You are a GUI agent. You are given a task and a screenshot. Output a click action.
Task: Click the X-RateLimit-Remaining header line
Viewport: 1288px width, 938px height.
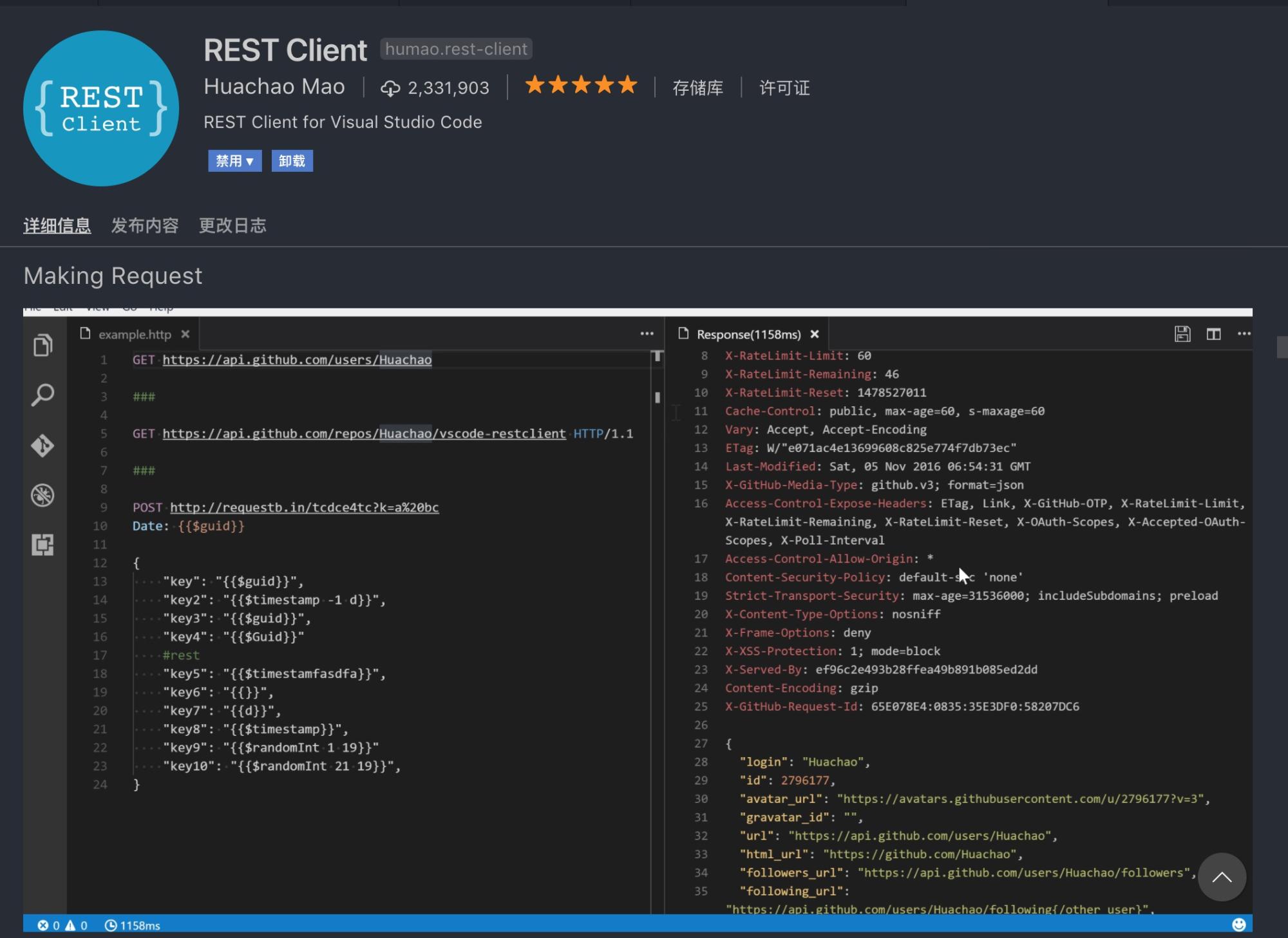click(811, 374)
